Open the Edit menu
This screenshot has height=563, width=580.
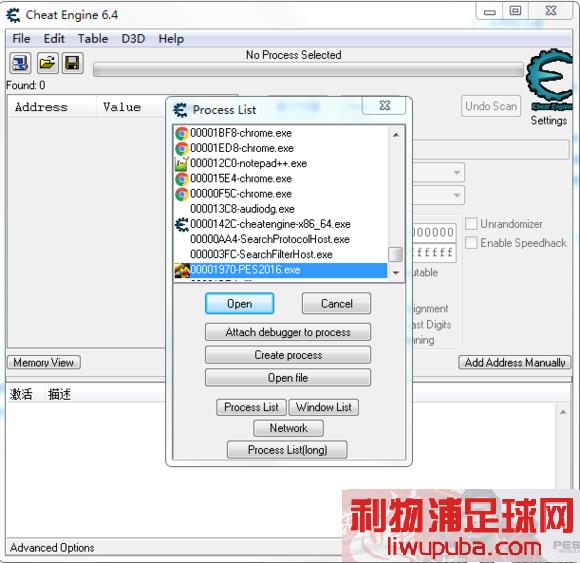pos(54,38)
